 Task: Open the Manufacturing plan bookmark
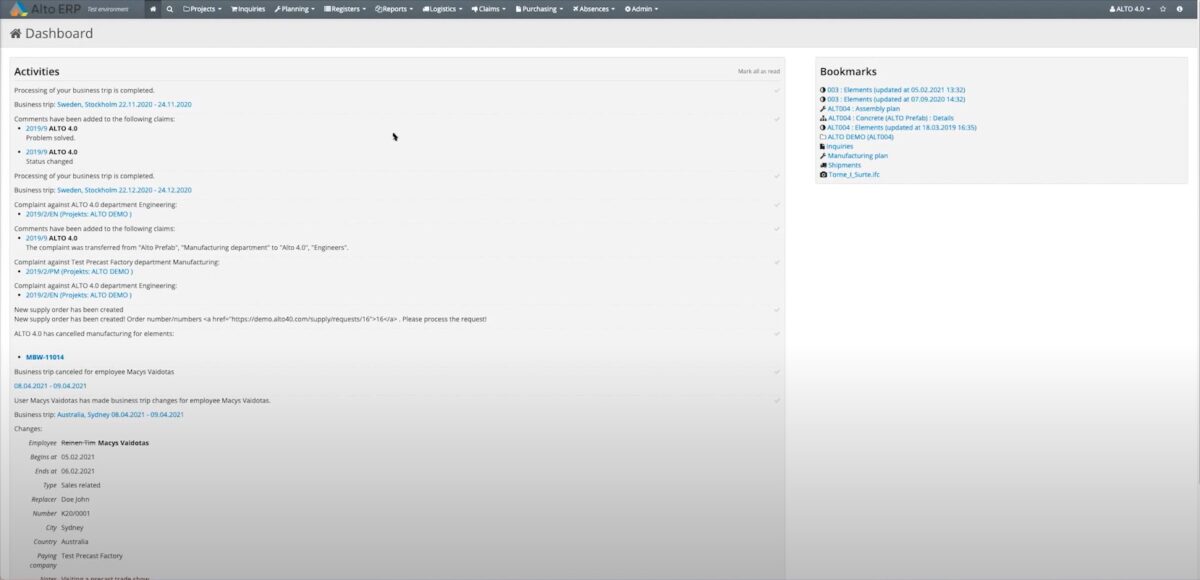[x=857, y=156]
